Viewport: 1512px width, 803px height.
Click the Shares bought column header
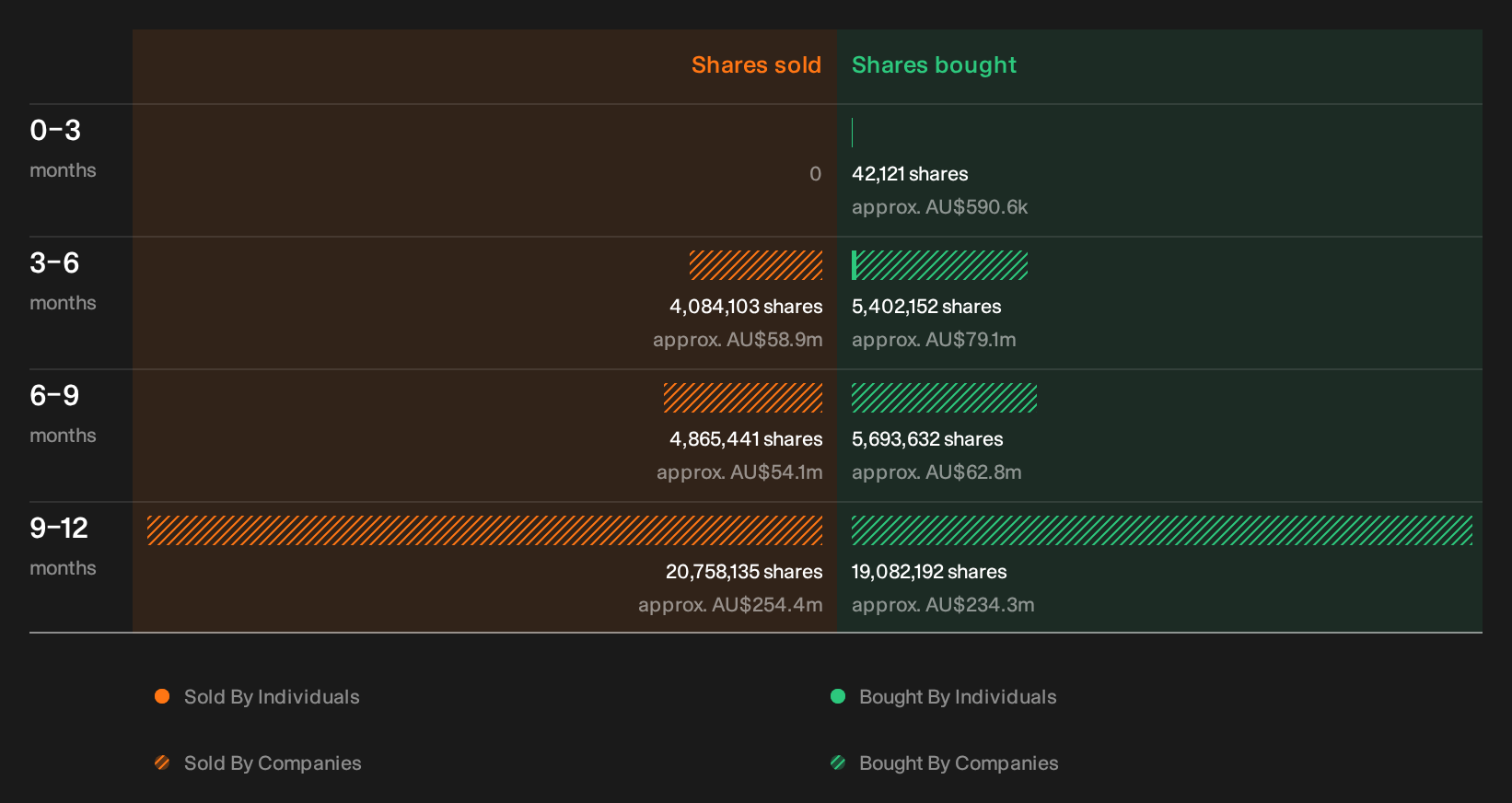pos(934,65)
